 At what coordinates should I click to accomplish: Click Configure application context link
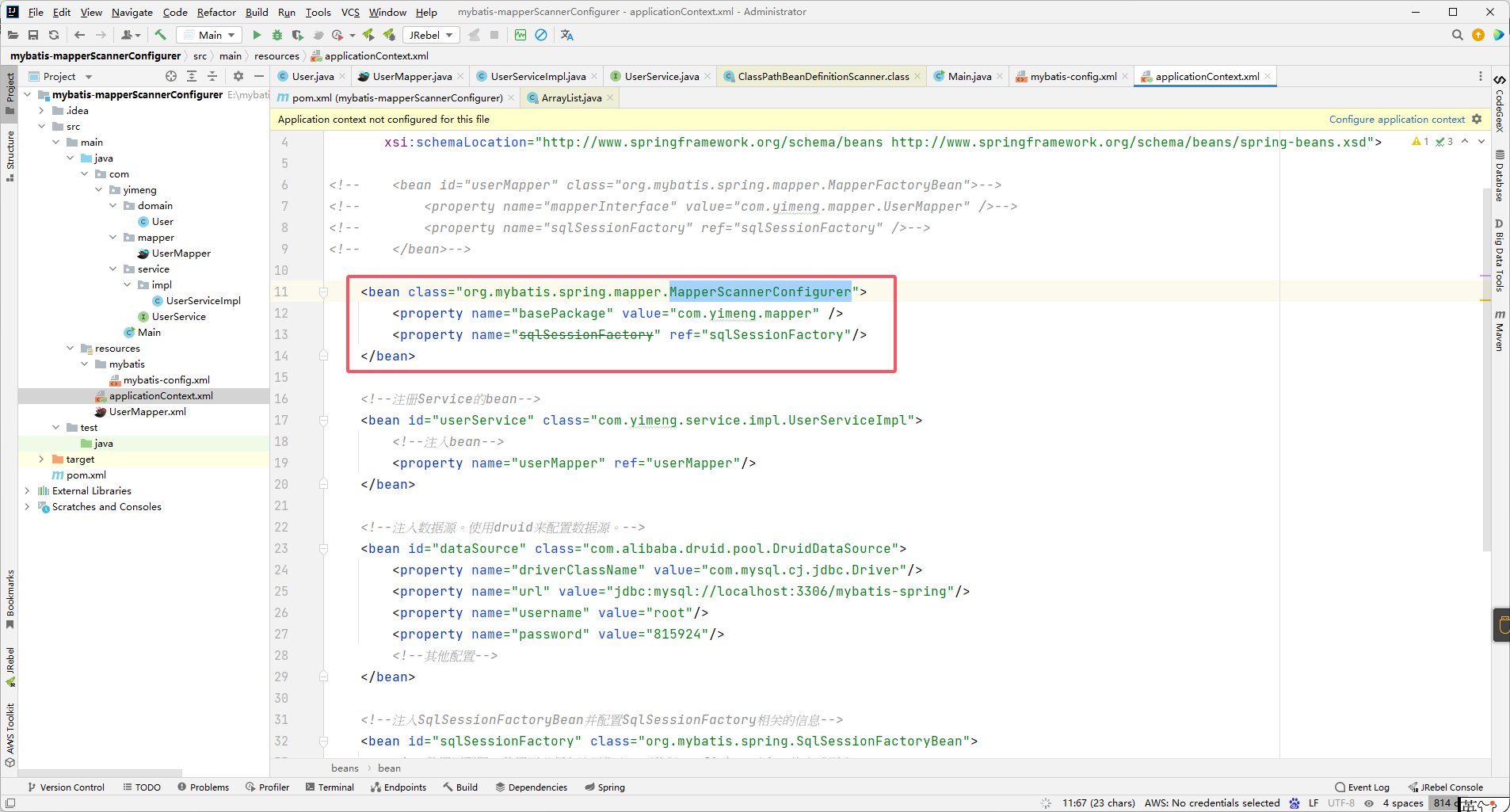click(1397, 119)
